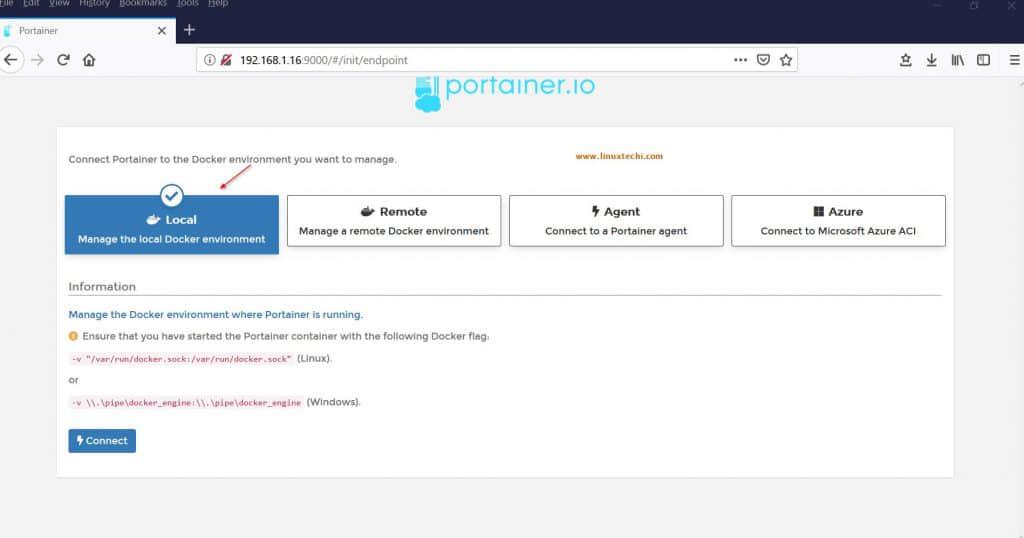
Task: Open page actions three-dot menu
Action: tap(740, 60)
